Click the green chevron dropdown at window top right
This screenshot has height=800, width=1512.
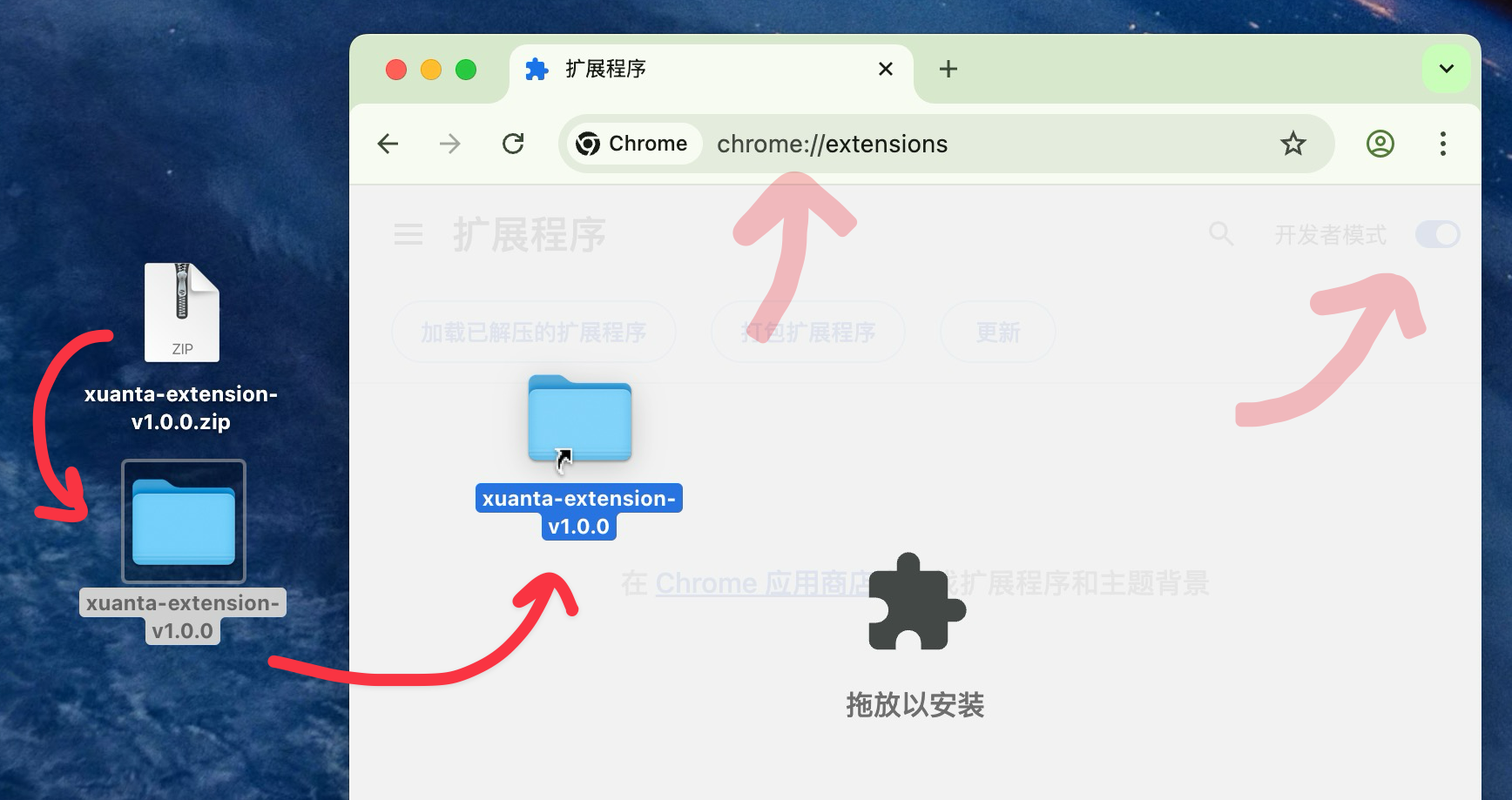point(1446,69)
